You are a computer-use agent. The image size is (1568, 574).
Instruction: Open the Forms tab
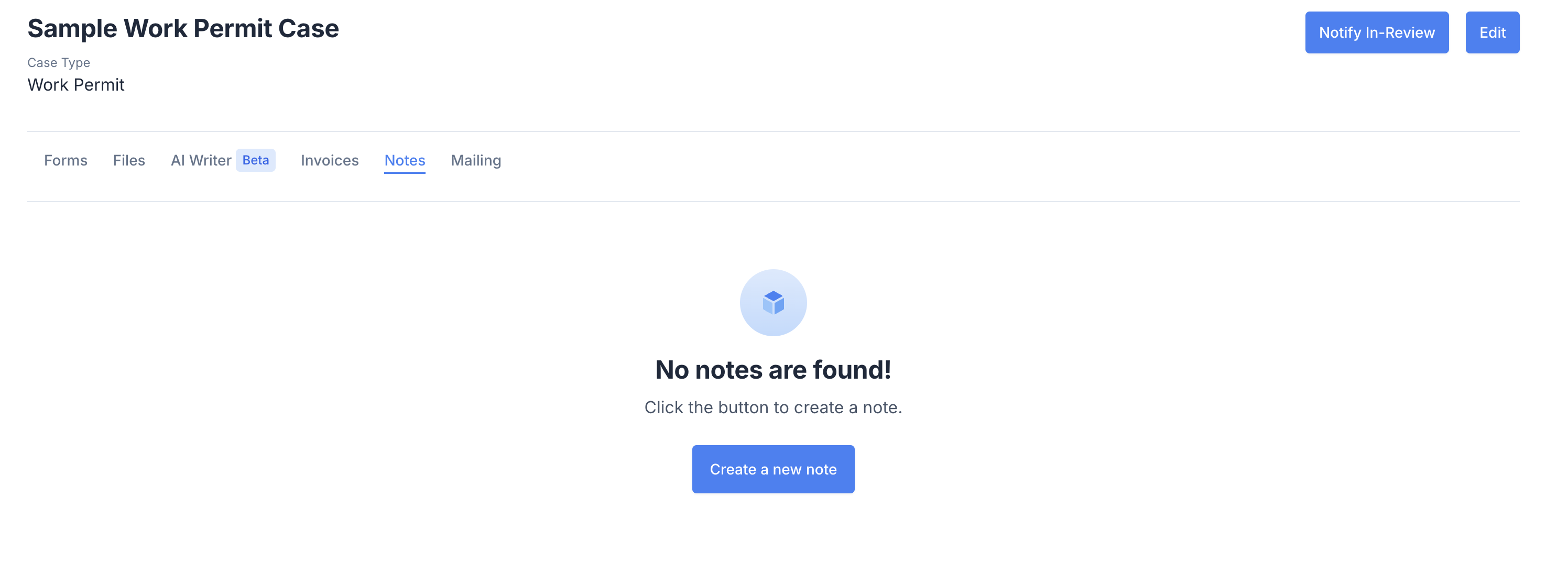pos(66,160)
